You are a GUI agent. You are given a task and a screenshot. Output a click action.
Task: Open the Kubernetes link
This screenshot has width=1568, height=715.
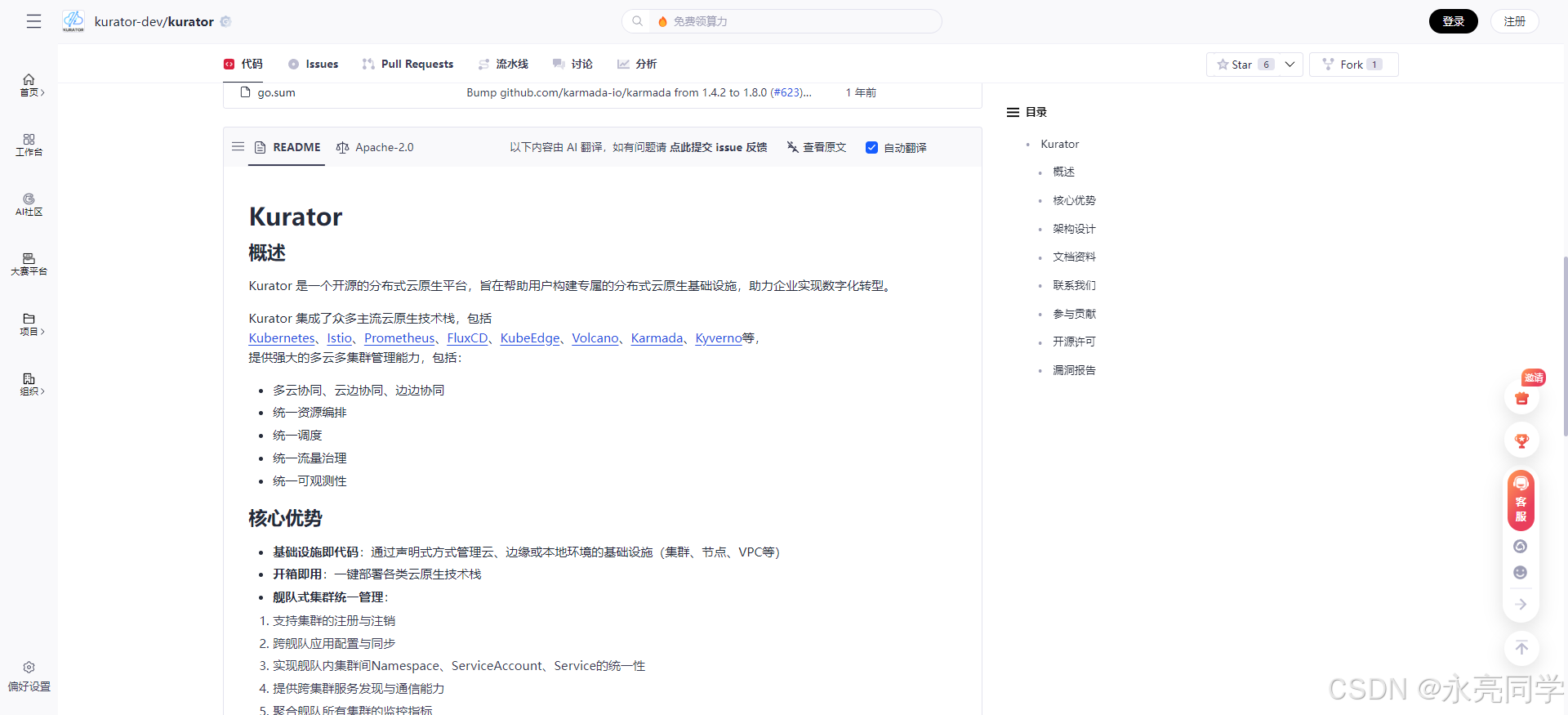click(282, 338)
